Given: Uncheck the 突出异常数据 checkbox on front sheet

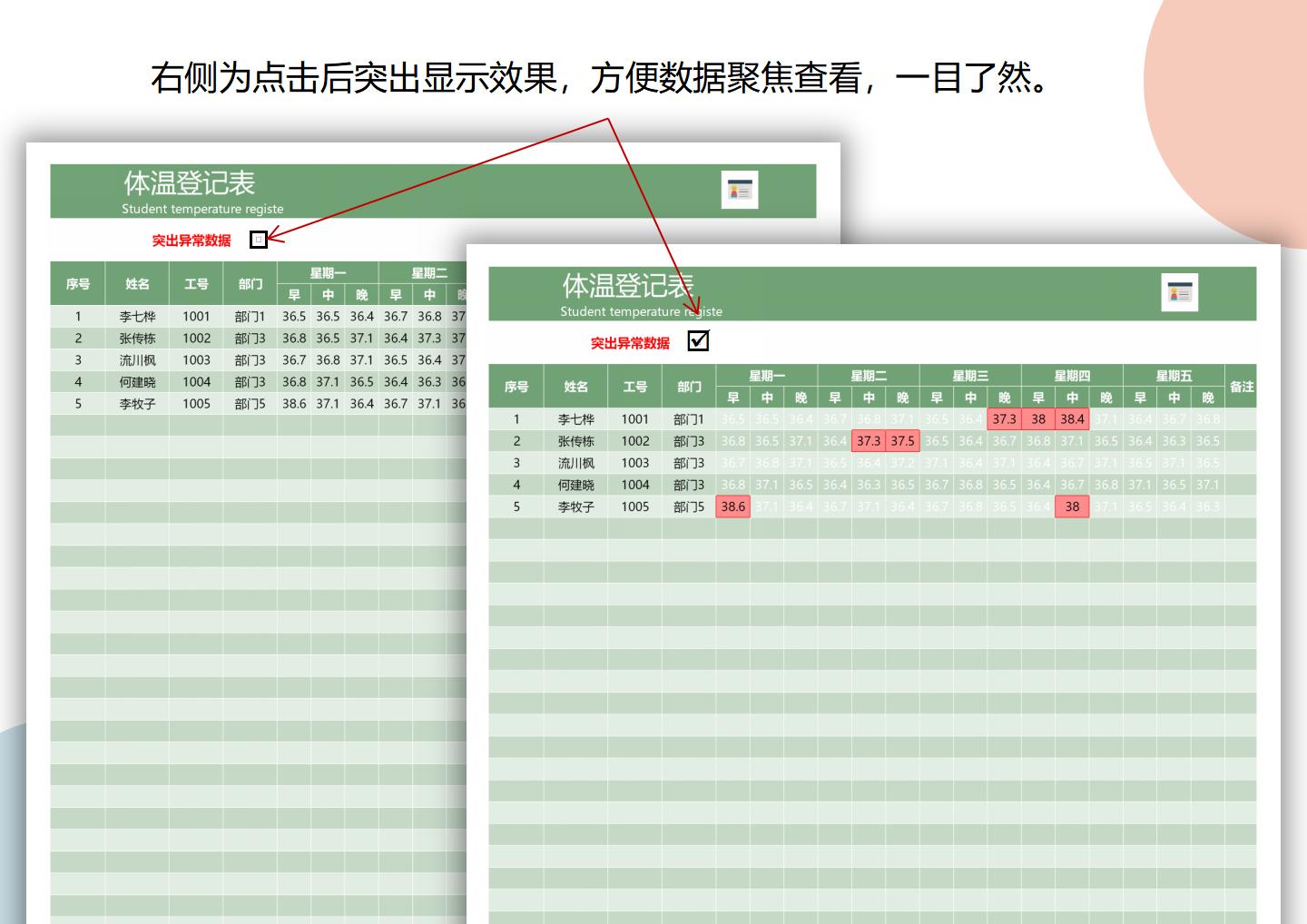Looking at the screenshot, I should pyautogui.click(x=698, y=340).
